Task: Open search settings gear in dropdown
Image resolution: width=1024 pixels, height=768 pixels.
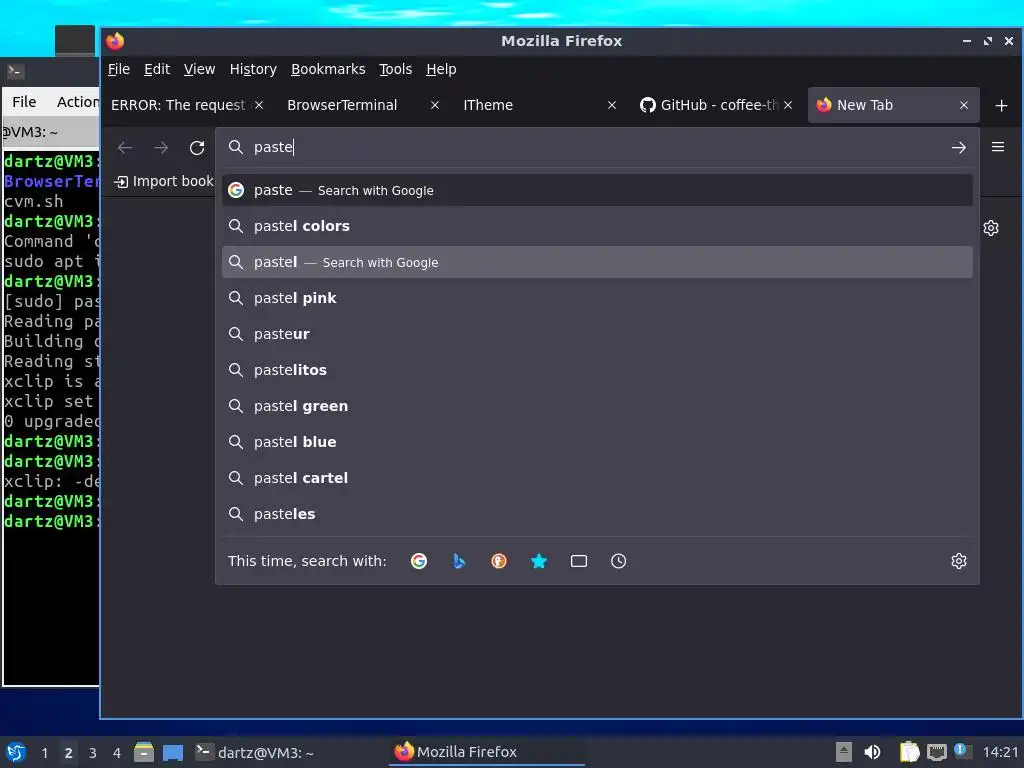Action: 958,561
